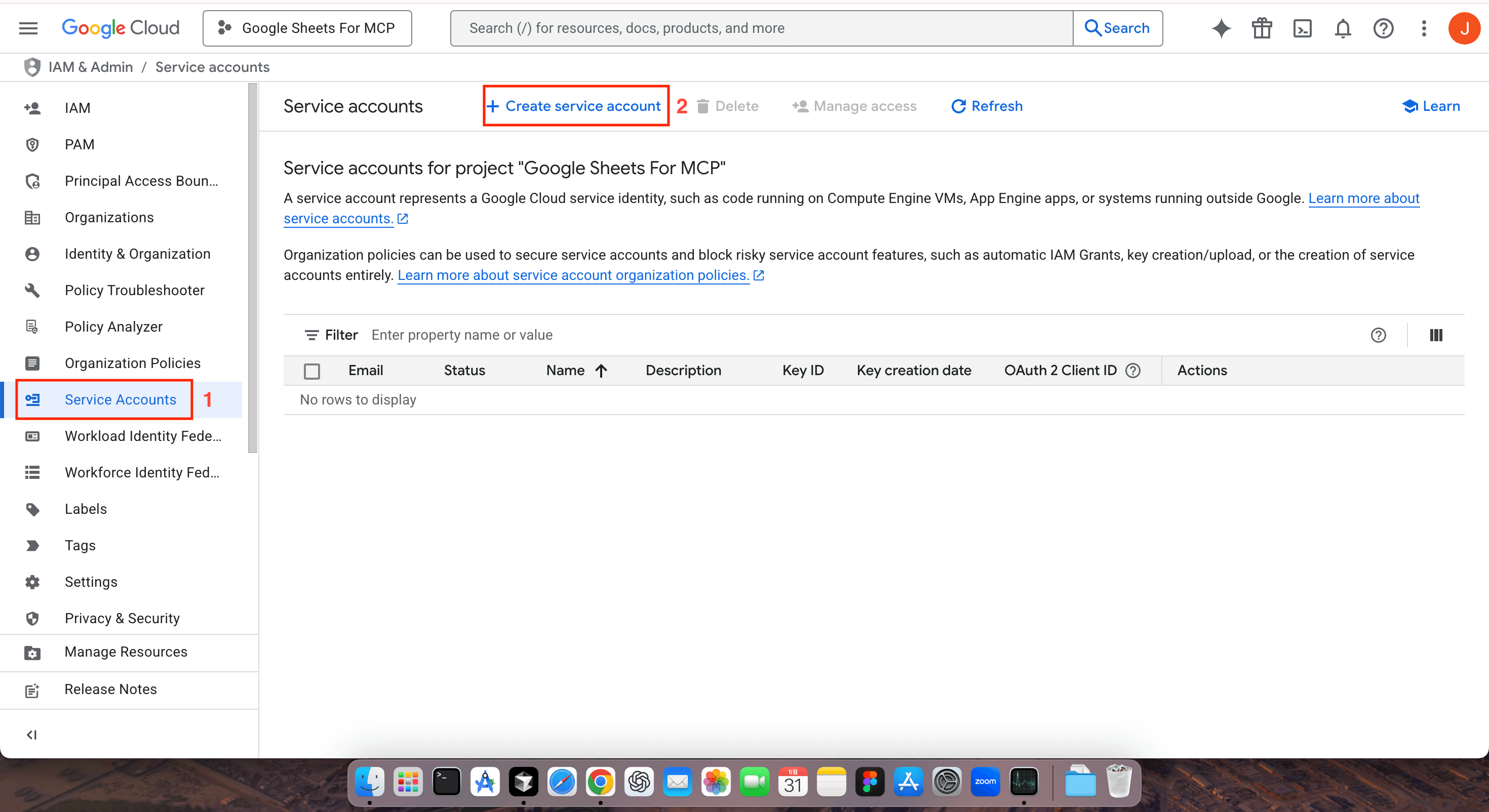Open Workload Identity Federation sidebar item
This screenshot has width=1489, height=812.
coord(122,436)
